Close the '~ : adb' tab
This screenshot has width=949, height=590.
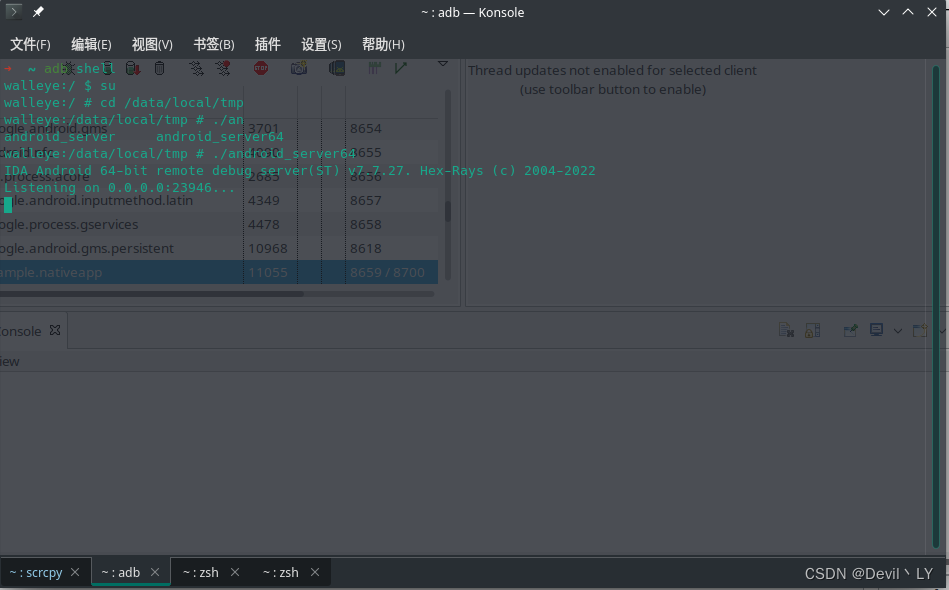point(155,572)
